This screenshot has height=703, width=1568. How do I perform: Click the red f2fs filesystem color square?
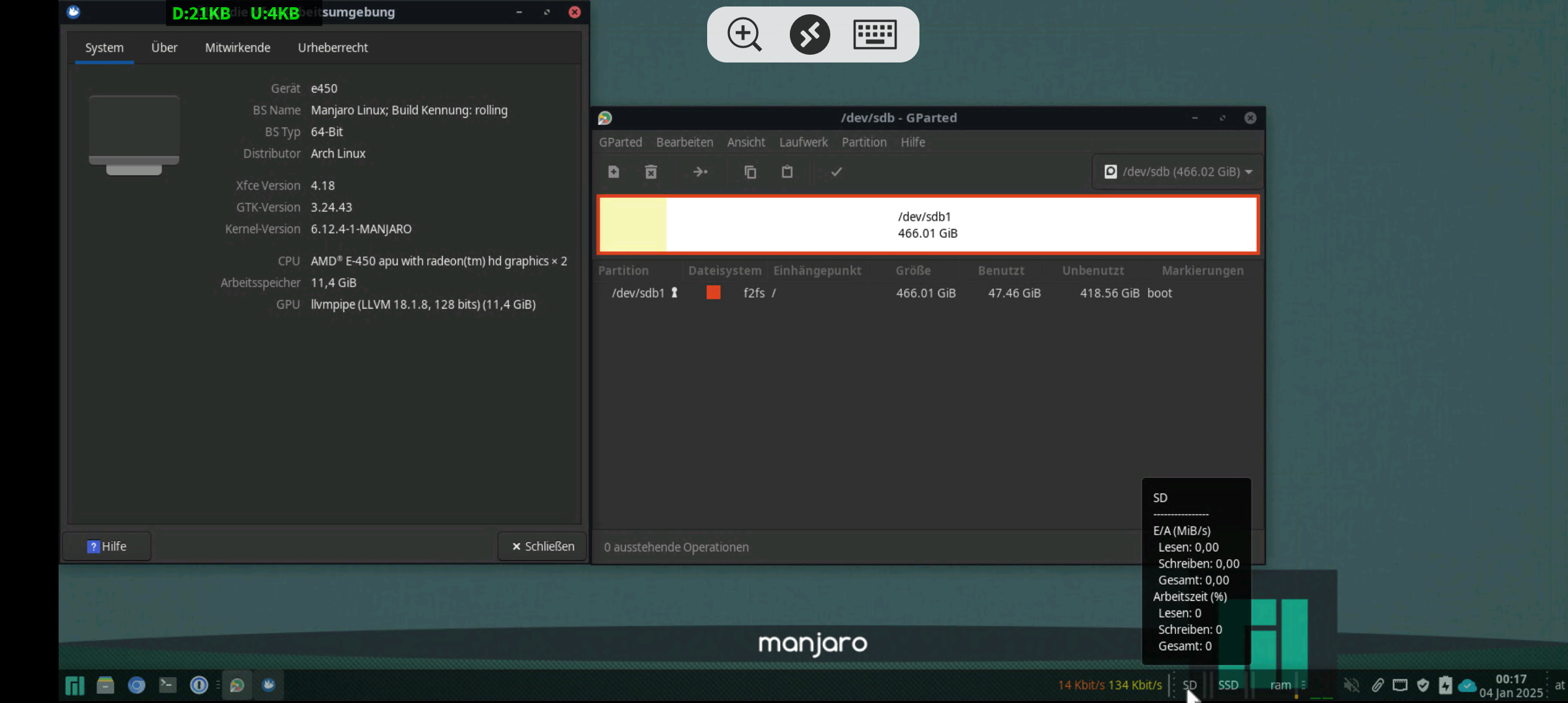[x=713, y=293]
